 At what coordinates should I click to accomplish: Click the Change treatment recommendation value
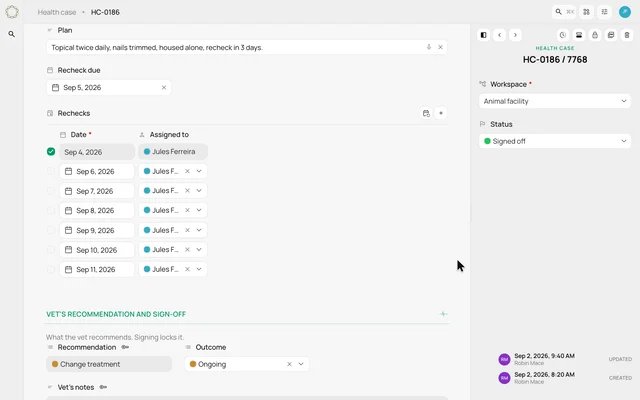click(109, 364)
